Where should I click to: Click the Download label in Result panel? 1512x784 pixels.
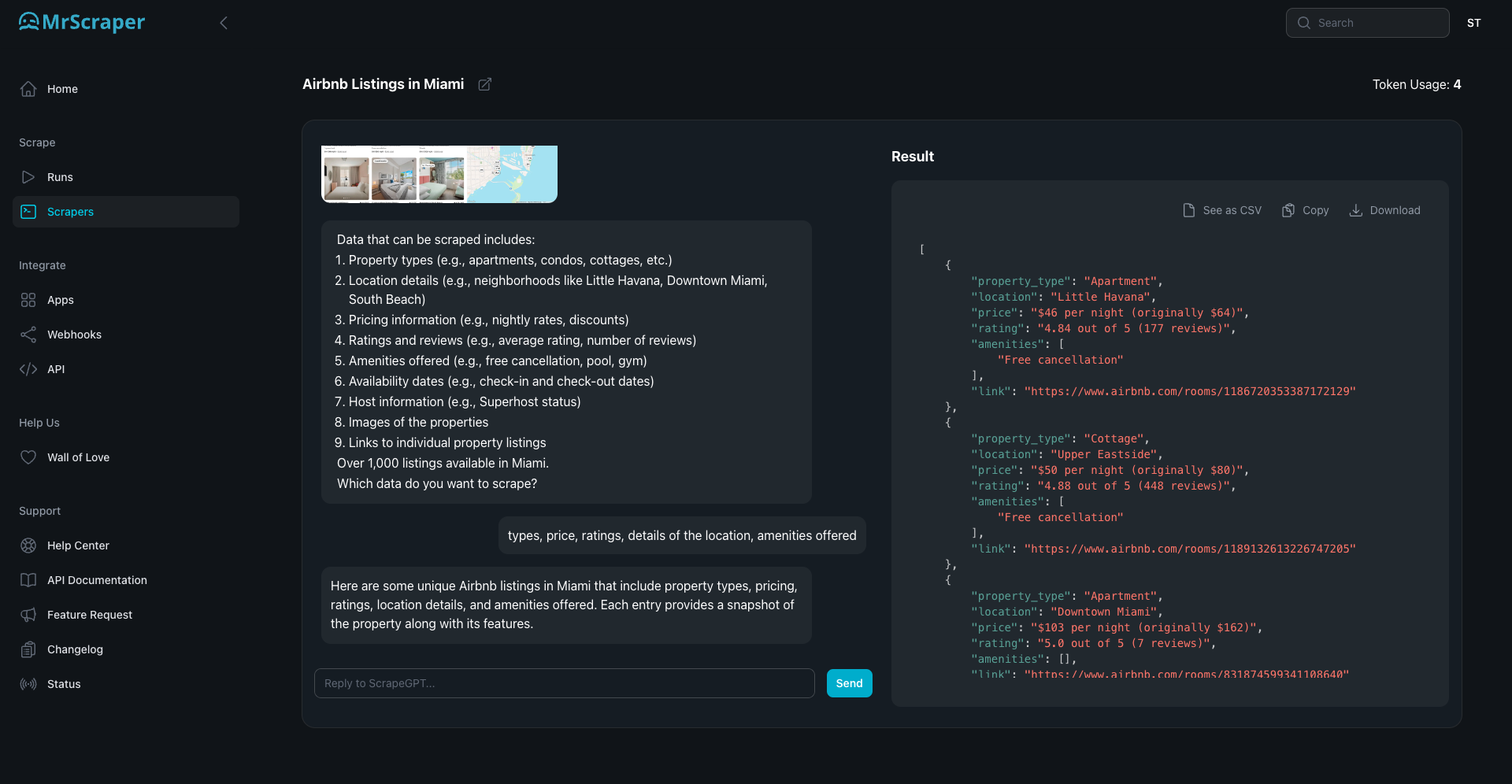(x=1395, y=210)
